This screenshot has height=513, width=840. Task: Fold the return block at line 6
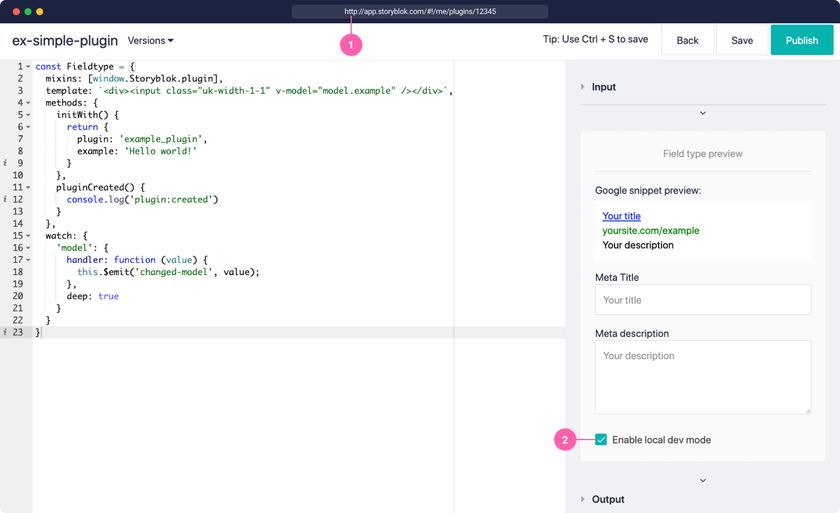click(28, 127)
